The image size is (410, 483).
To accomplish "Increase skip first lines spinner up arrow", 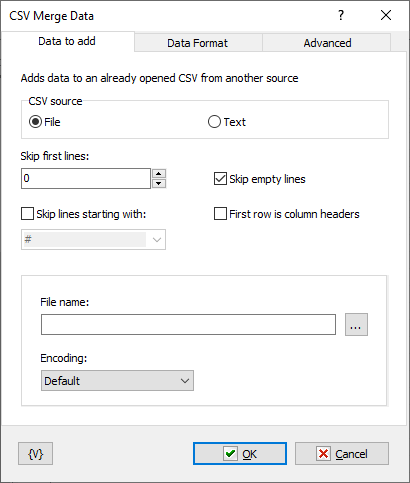I will click(159, 174).
